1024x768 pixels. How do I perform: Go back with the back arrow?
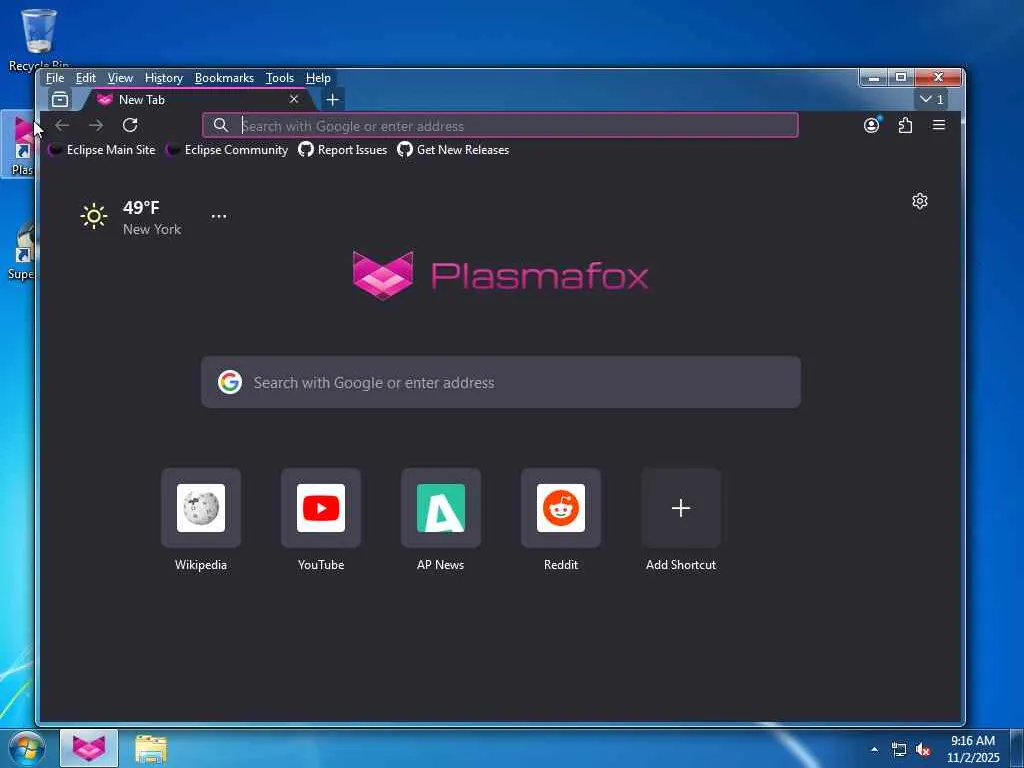62,125
